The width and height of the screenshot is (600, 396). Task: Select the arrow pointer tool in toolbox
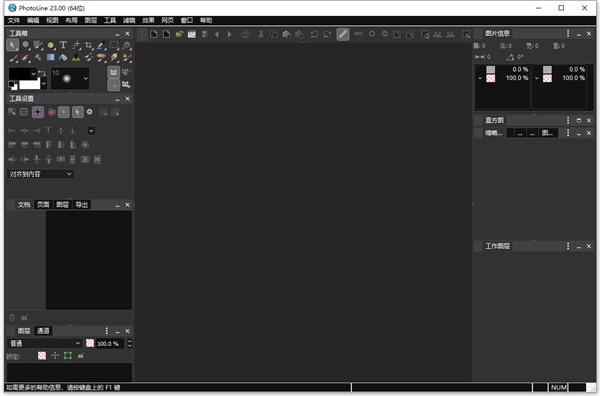[12, 45]
